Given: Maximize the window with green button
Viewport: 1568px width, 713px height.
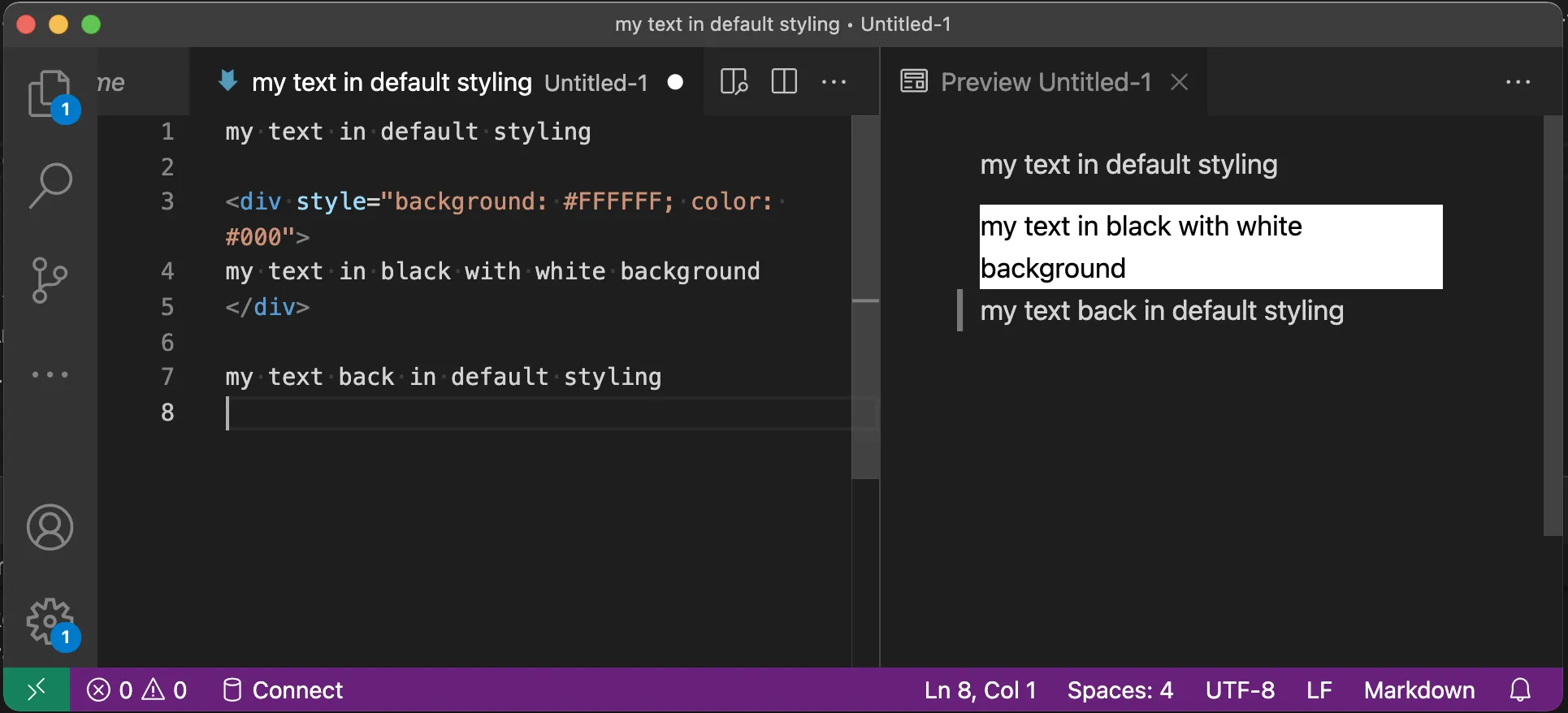Looking at the screenshot, I should click(91, 24).
